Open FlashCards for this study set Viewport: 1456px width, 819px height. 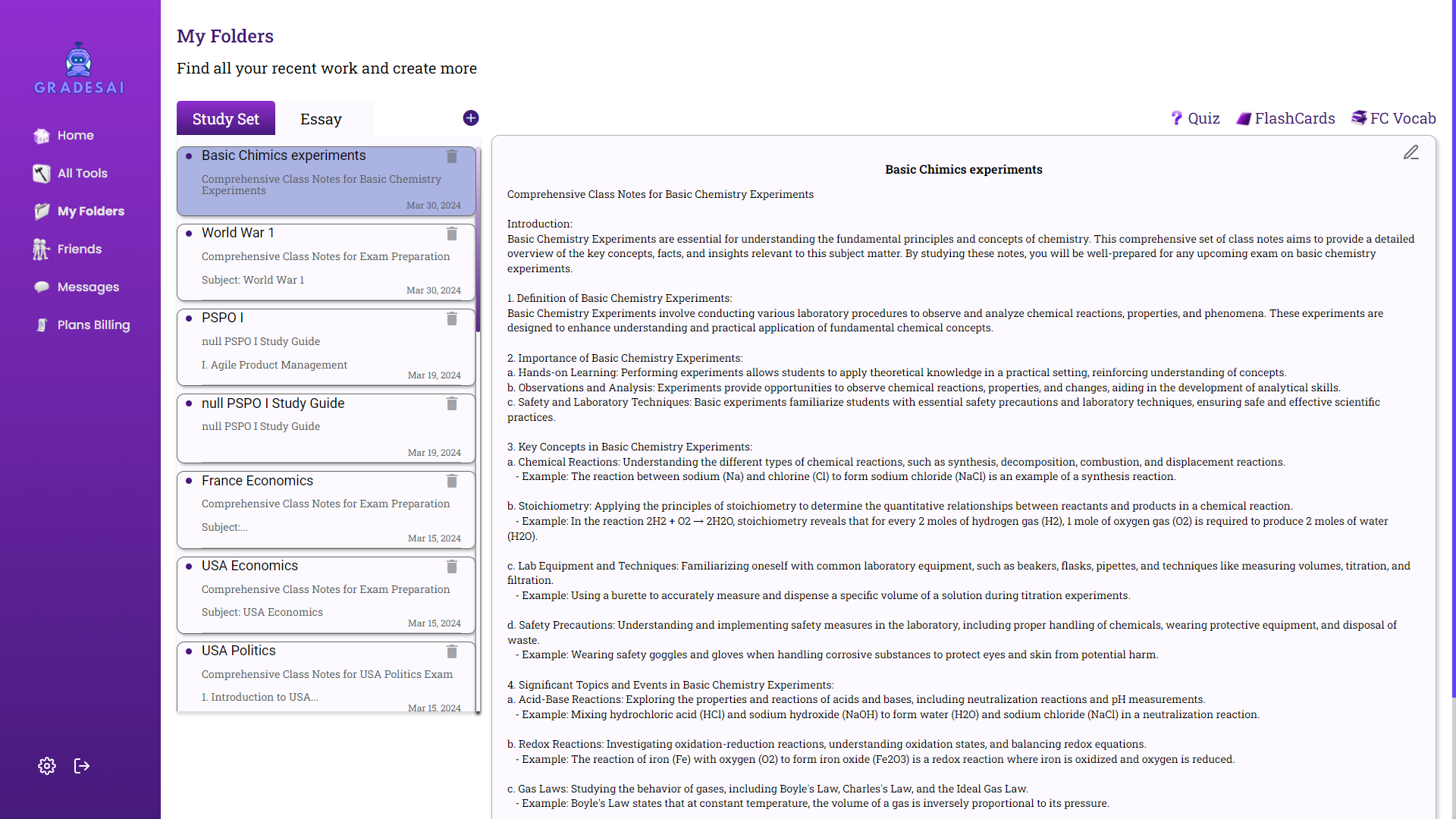(x=1286, y=118)
